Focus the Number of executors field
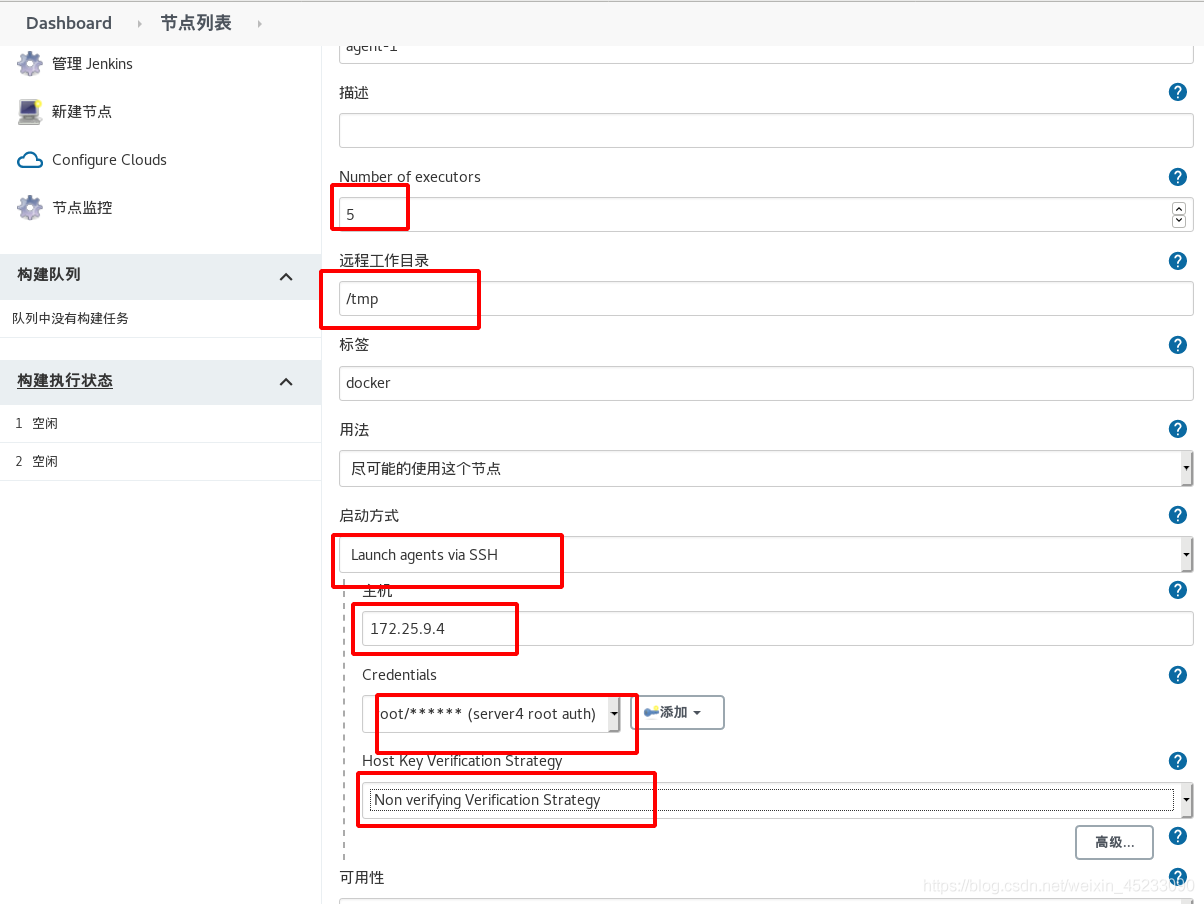This screenshot has height=904, width=1204. pos(766,214)
